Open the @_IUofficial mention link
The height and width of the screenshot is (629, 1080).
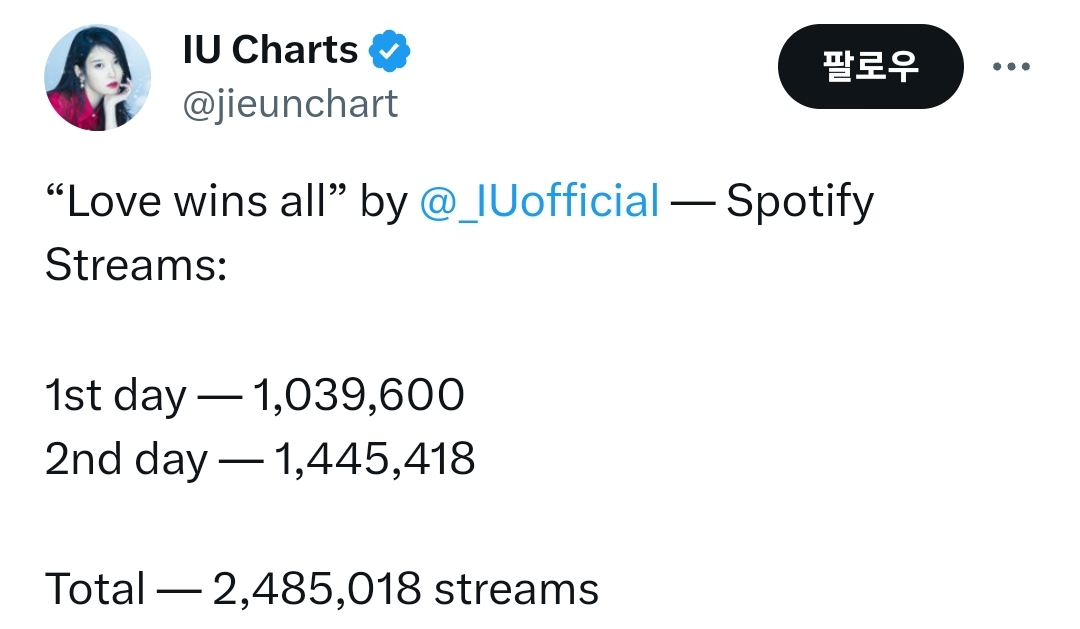pos(540,201)
